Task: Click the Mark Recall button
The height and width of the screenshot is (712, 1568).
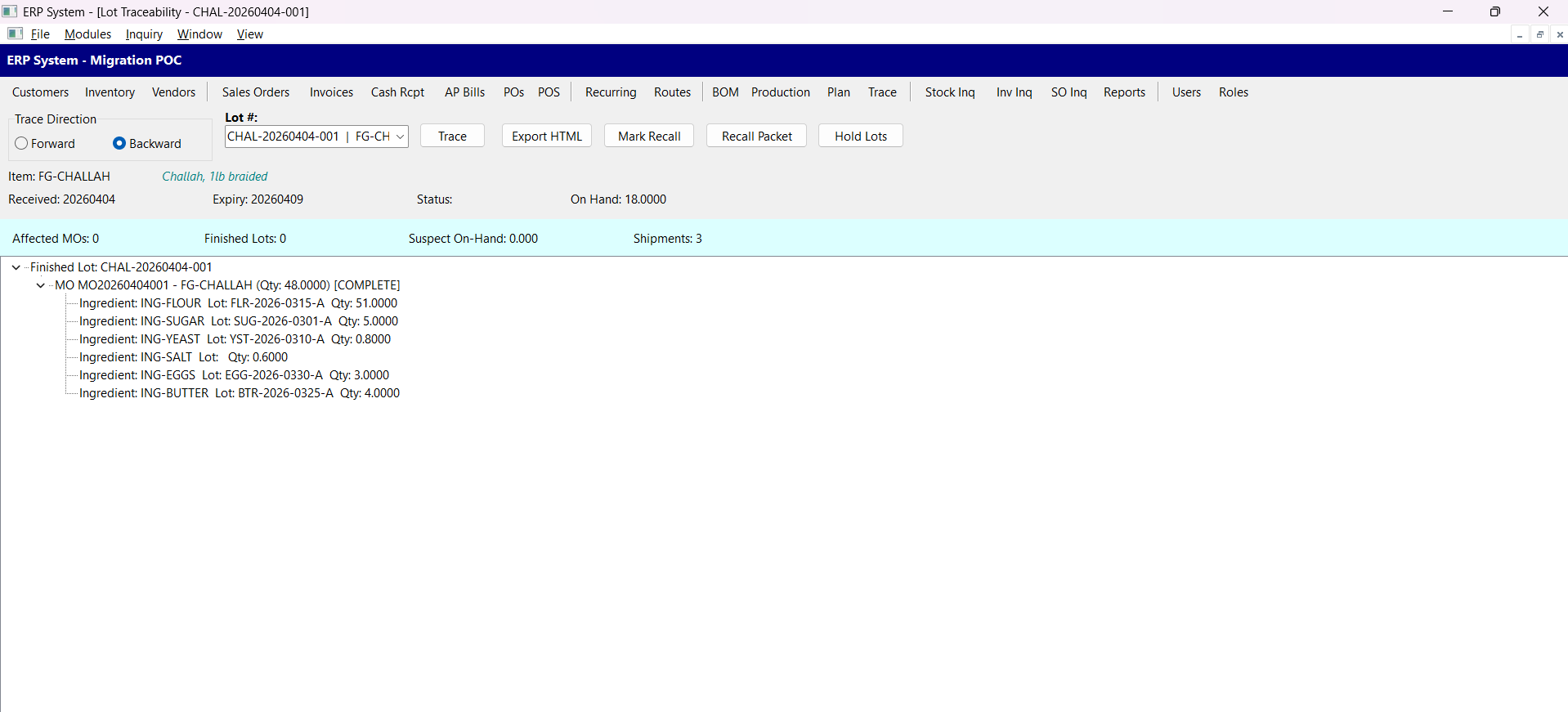Action: (649, 137)
